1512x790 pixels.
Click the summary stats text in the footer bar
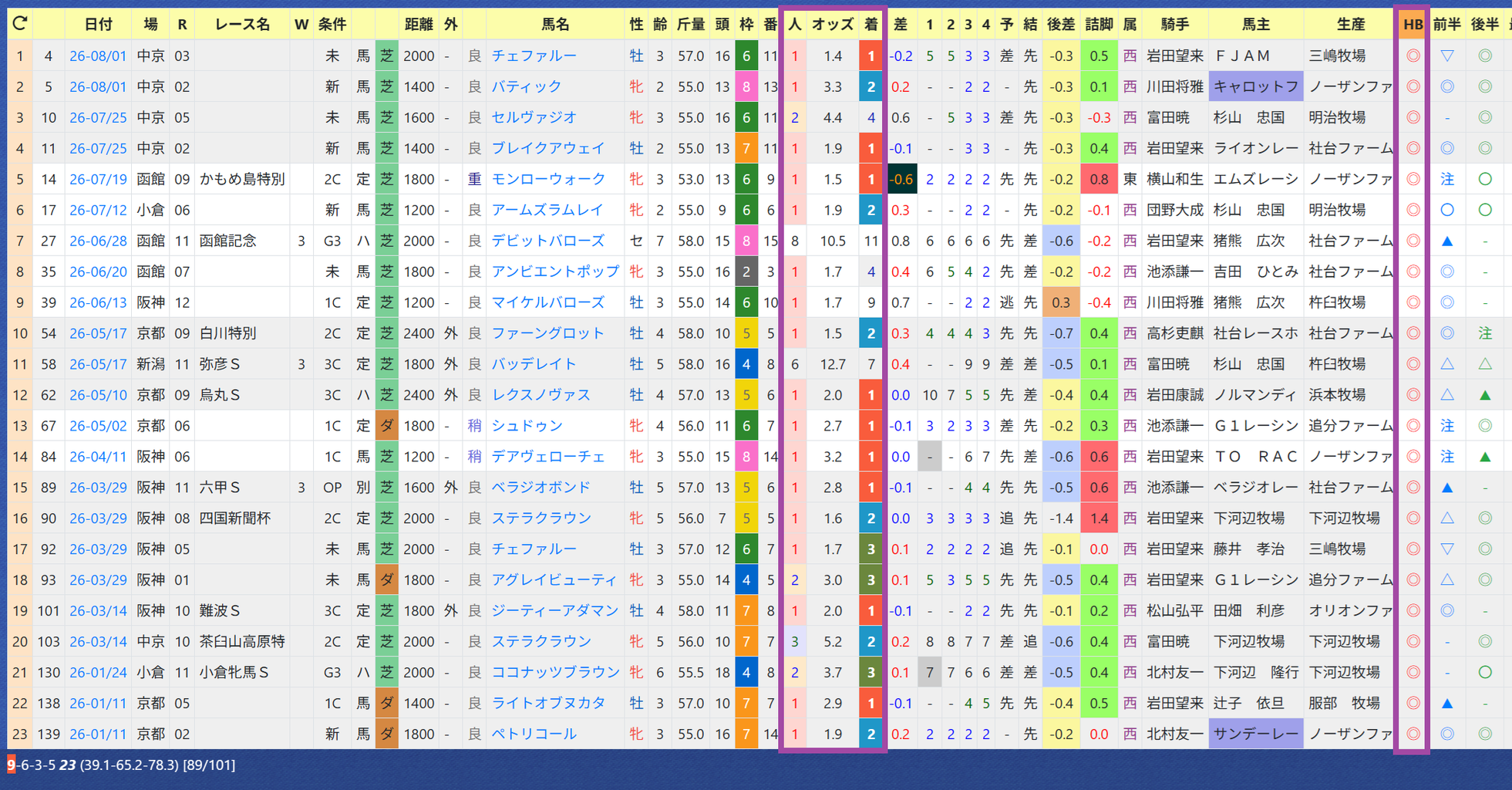pyautogui.click(x=122, y=765)
